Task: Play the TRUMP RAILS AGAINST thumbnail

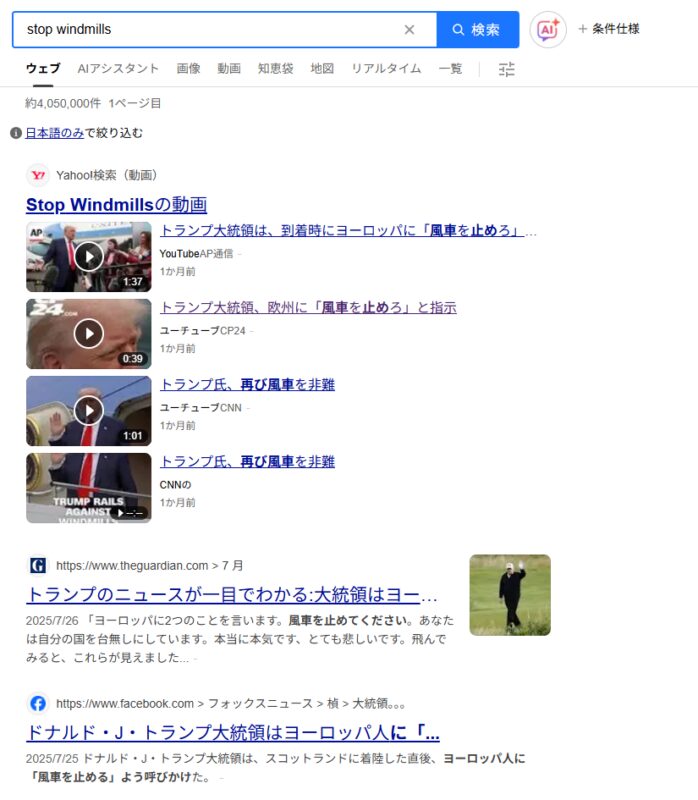Action: [89, 488]
